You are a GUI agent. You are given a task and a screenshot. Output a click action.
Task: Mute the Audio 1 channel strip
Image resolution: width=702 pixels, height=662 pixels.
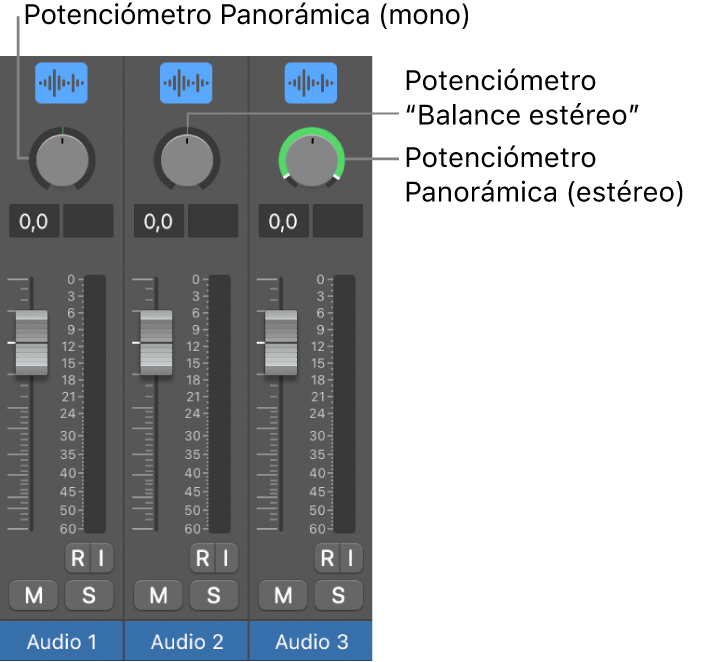tap(34, 596)
